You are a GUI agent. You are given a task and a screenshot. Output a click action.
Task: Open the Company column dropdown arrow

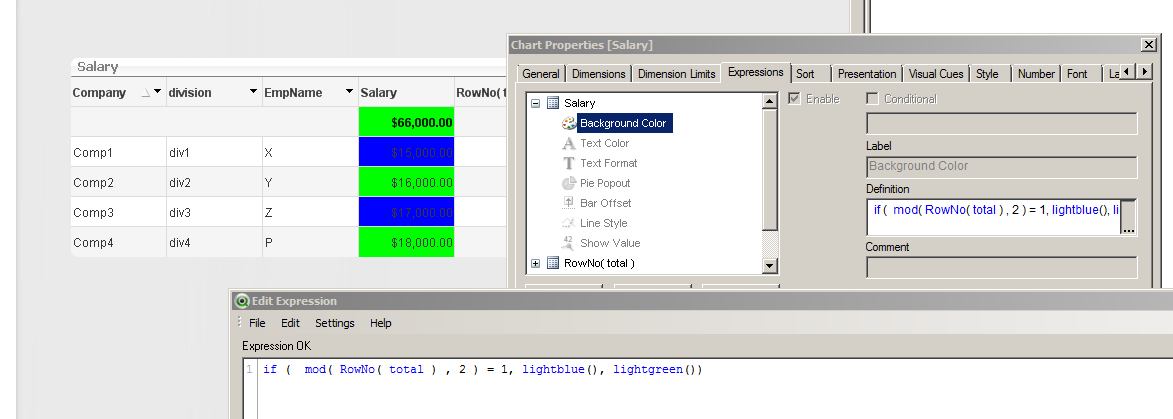pyautogui.click(x=157, y=92)
